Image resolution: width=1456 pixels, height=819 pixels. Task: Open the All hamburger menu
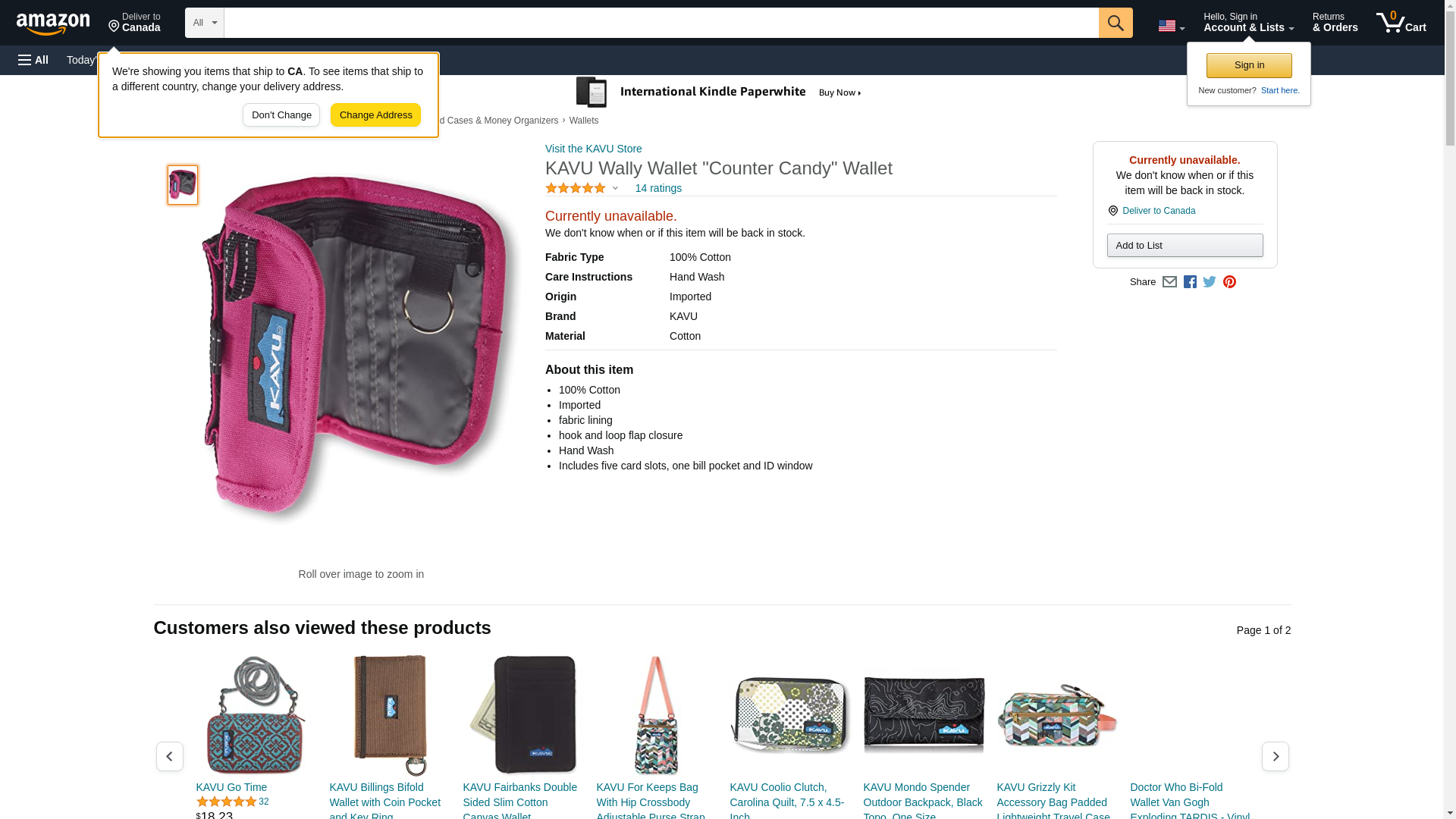click(33, 60)
